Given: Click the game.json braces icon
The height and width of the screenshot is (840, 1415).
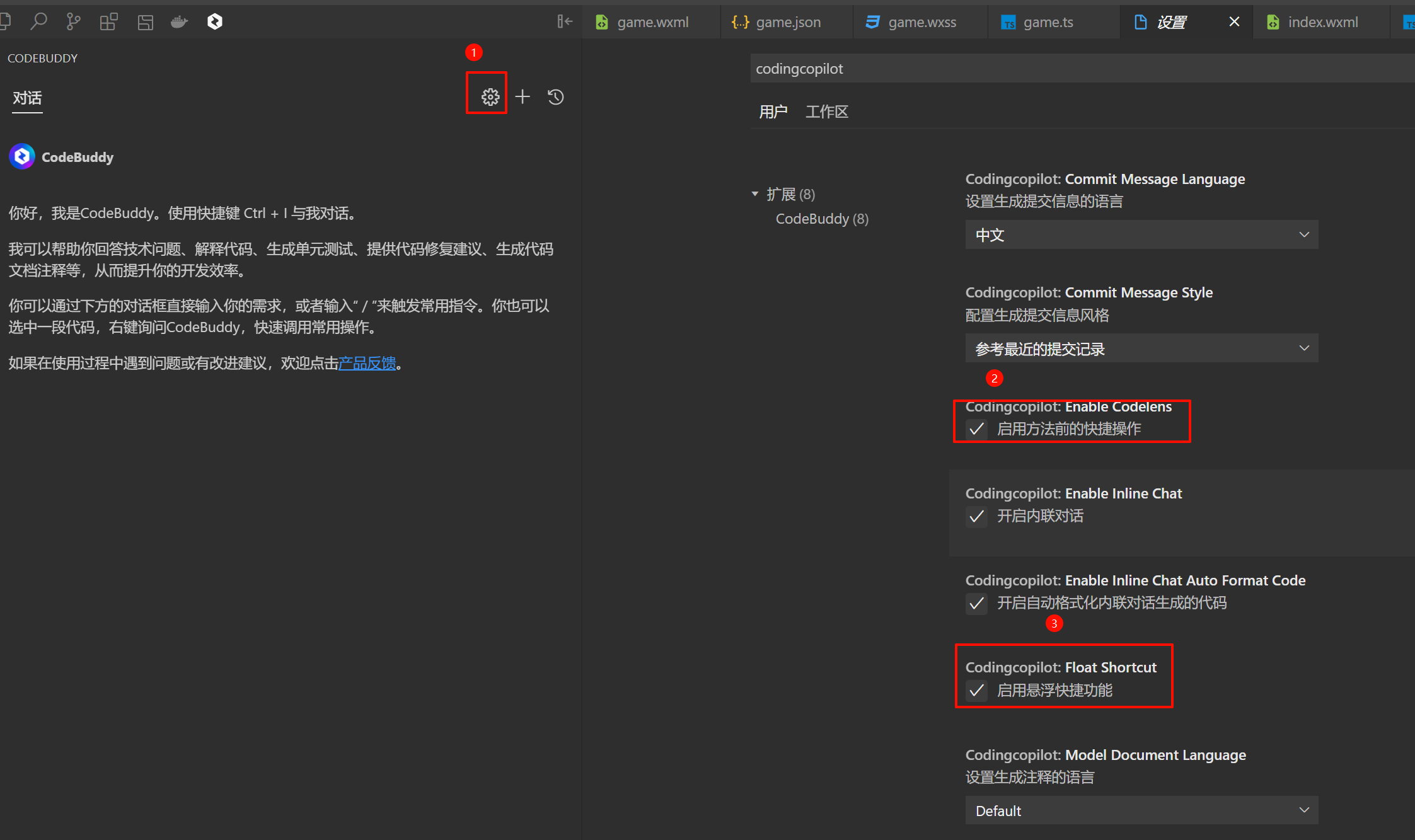Looking at the screenshot, I should point(740,22).
